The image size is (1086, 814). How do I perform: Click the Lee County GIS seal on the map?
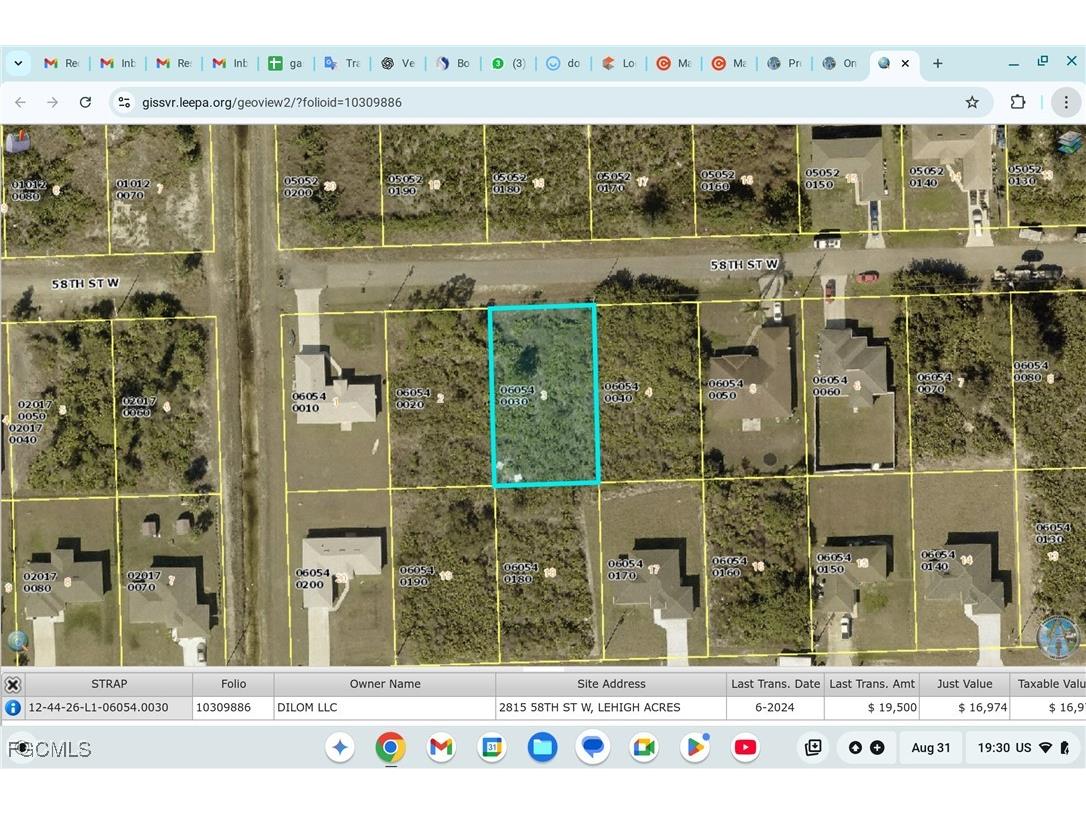pyautogui.click(x=1057, y=638)
